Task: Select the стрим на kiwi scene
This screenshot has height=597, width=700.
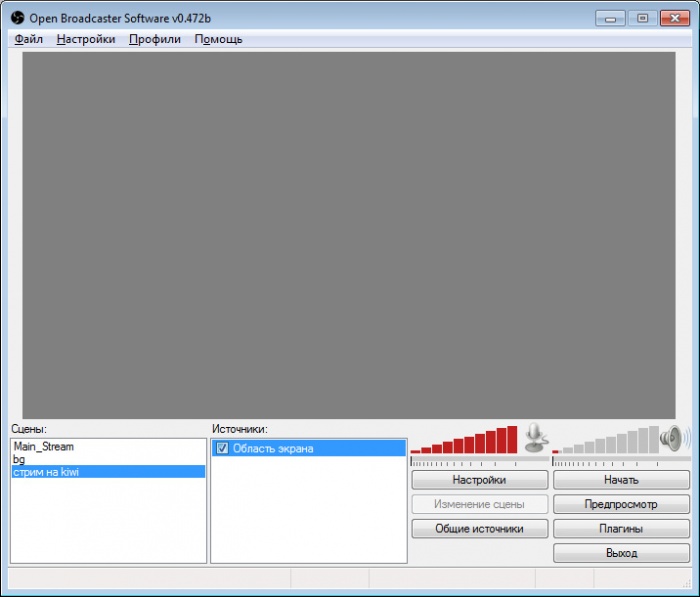Action: (x=108, y=472)
